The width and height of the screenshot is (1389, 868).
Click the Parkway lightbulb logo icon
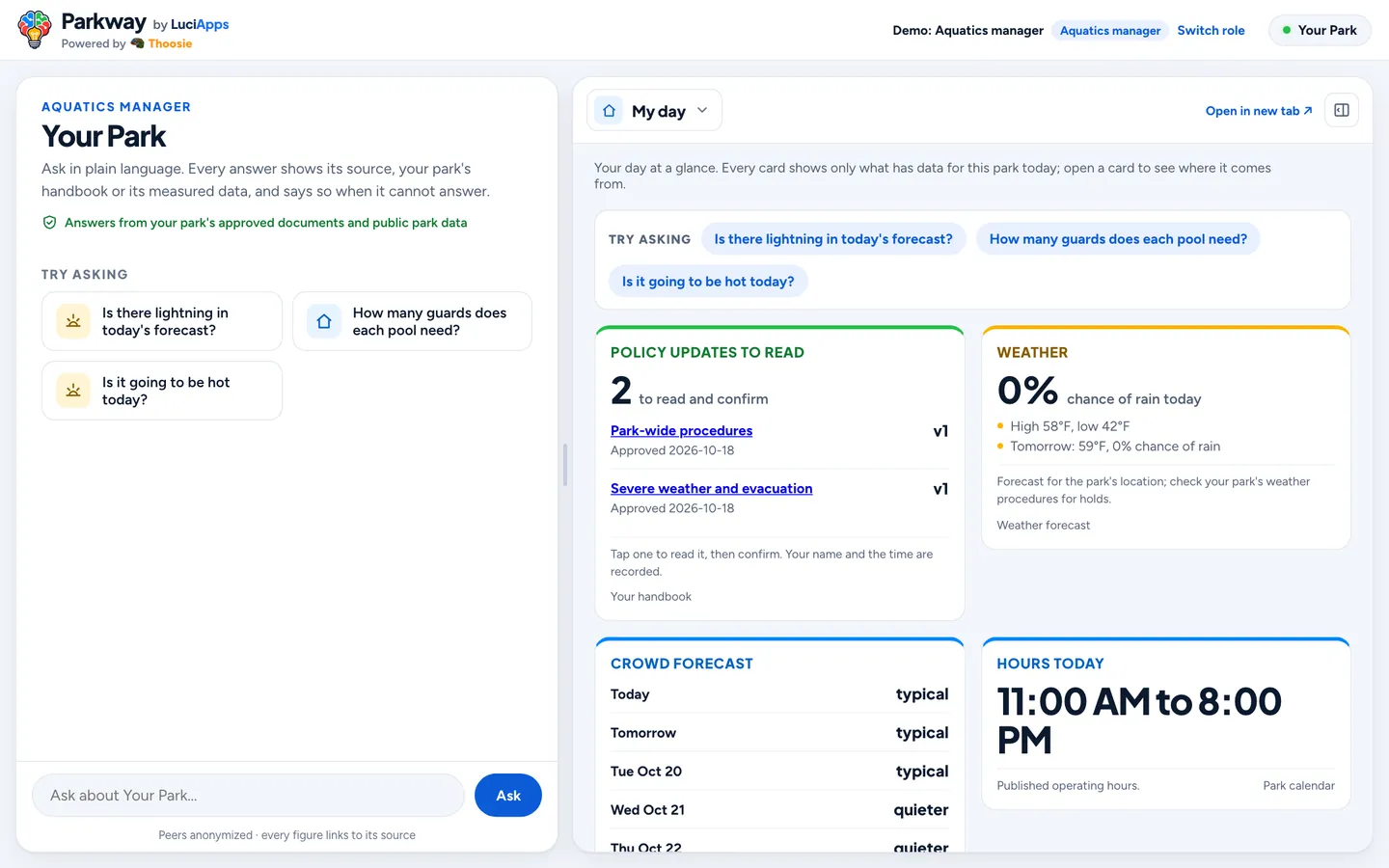[x=35, y=30]
